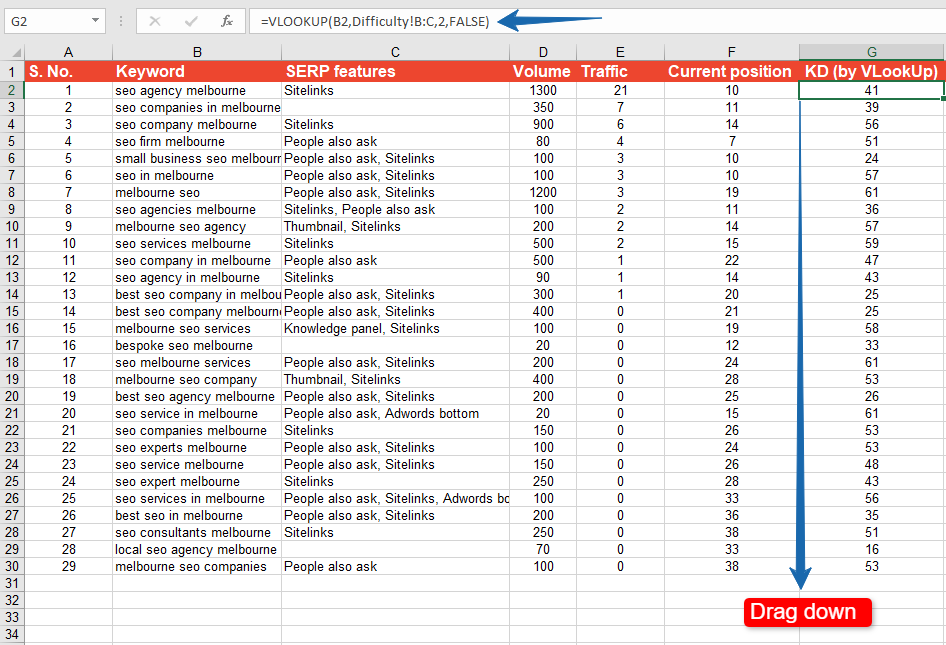
Task: Open the Insert Function (fx) dialog
Action: click(x=227, y=22)
